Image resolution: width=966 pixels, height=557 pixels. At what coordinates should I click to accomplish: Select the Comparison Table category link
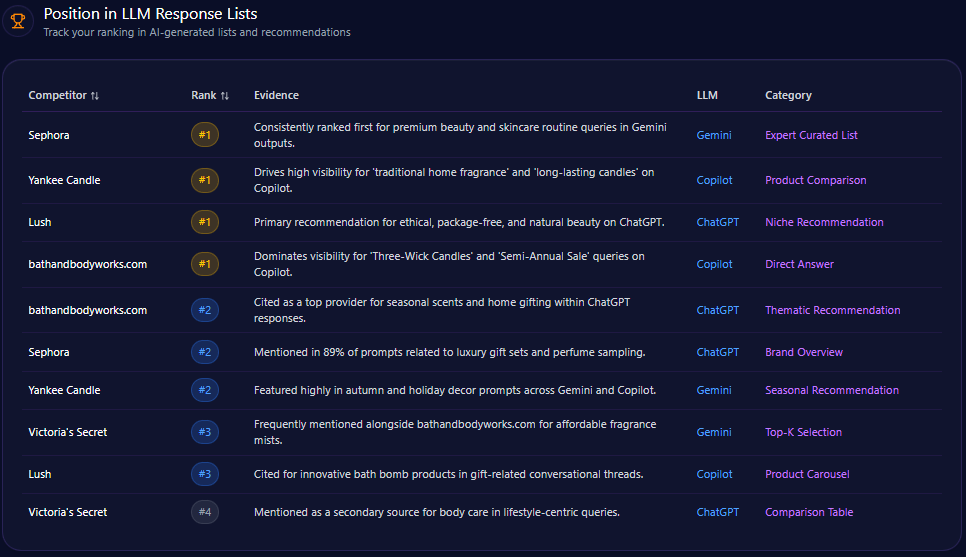[x=809, y=512]
